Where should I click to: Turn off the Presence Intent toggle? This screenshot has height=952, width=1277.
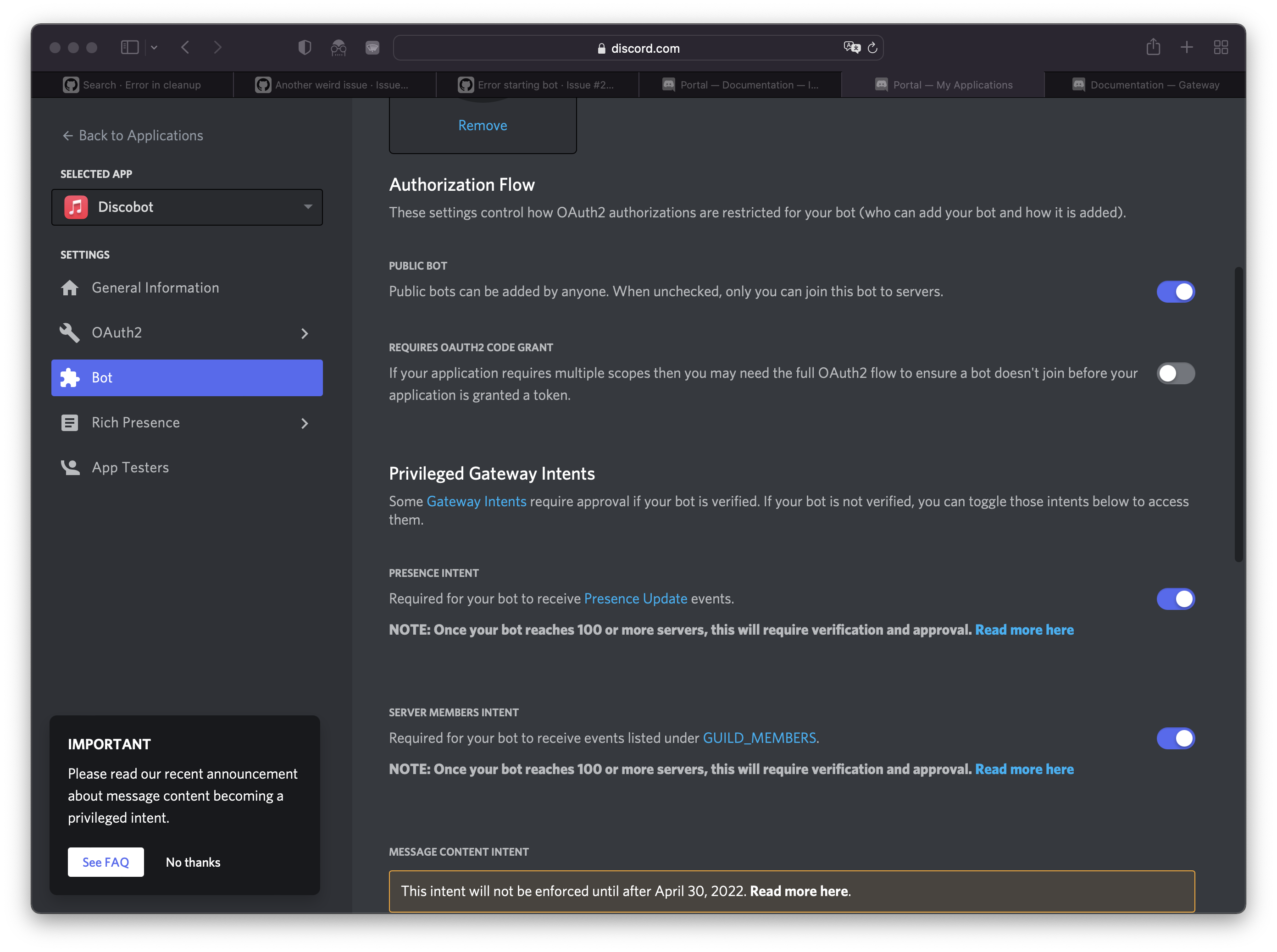point(1175,599)
